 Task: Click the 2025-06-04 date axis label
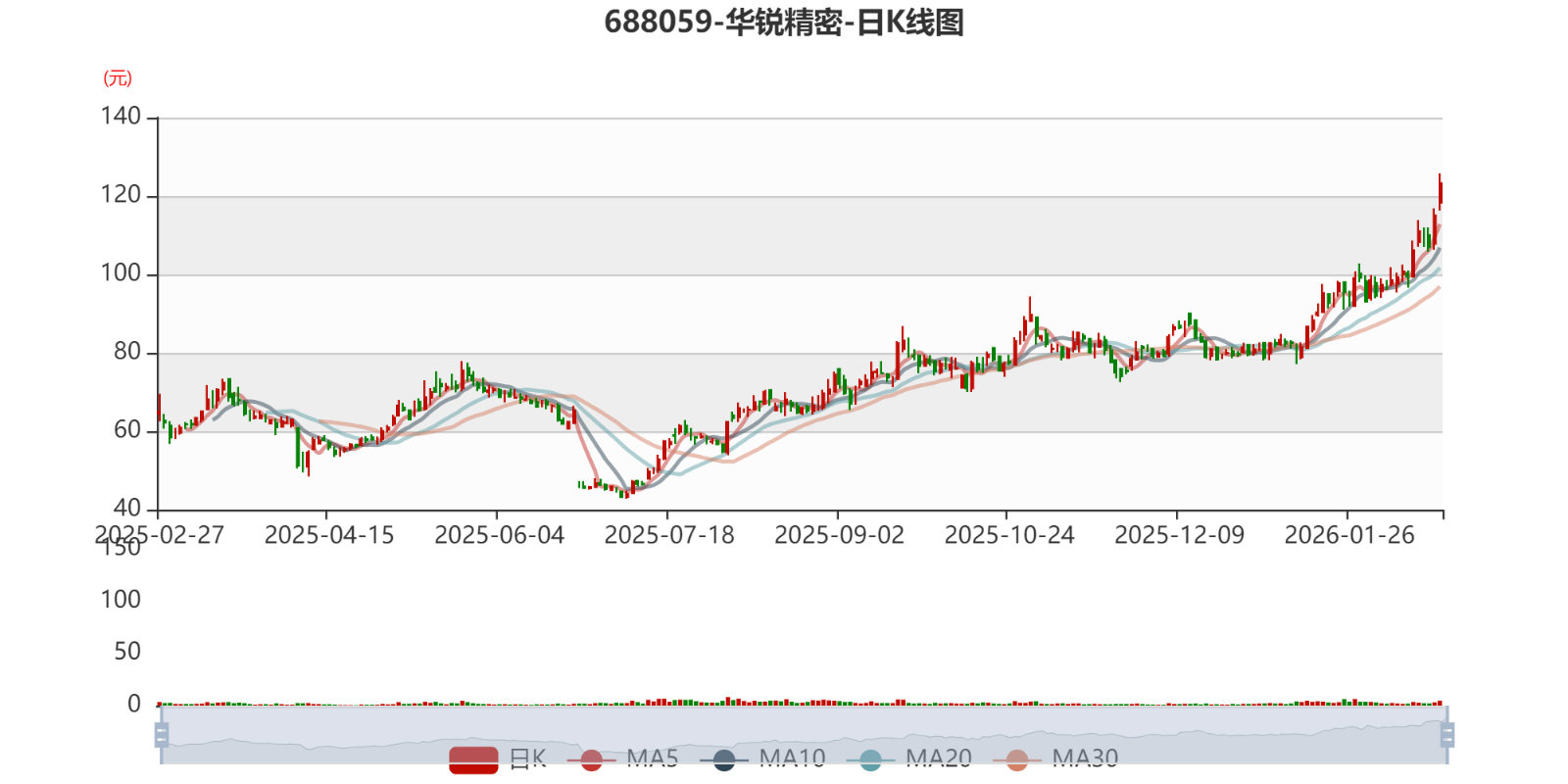tap(500, 535)
